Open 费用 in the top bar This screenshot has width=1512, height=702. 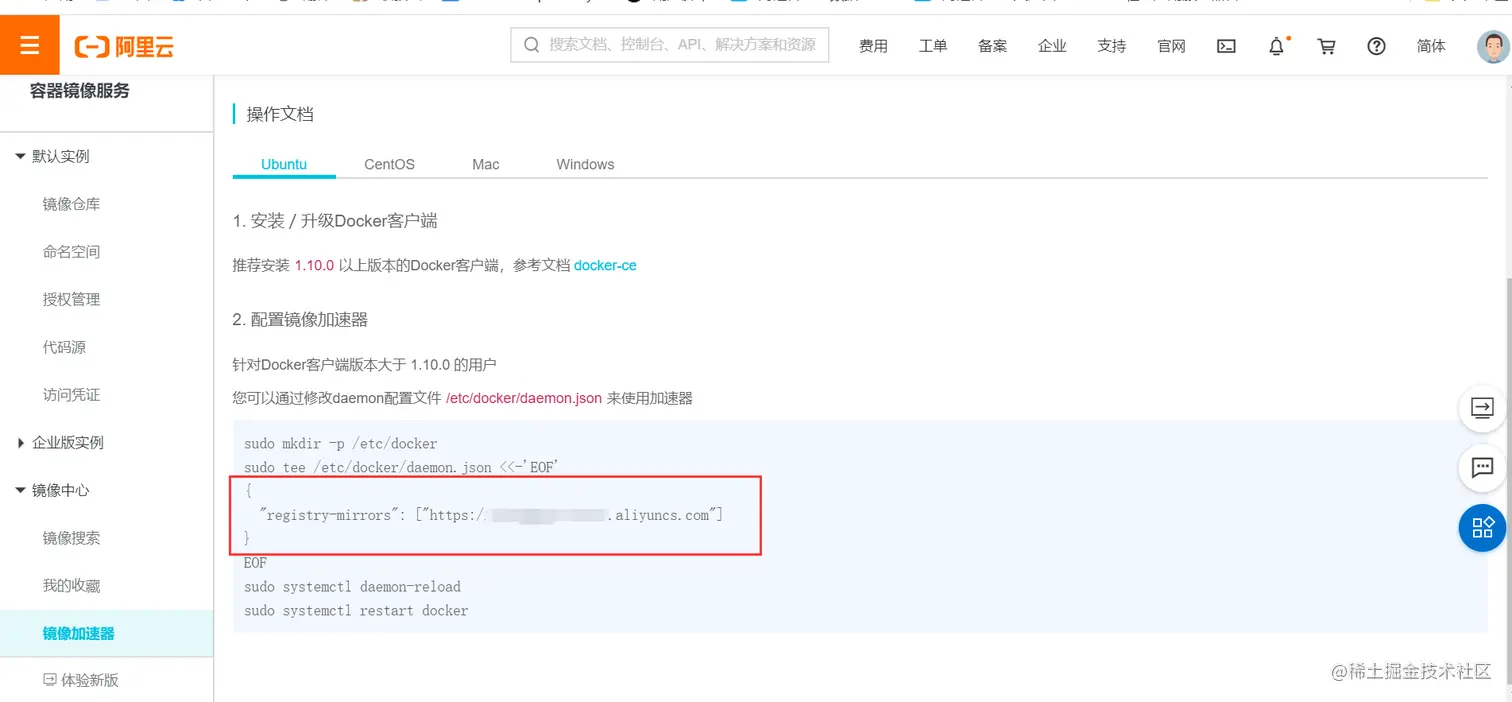[873, 46]
